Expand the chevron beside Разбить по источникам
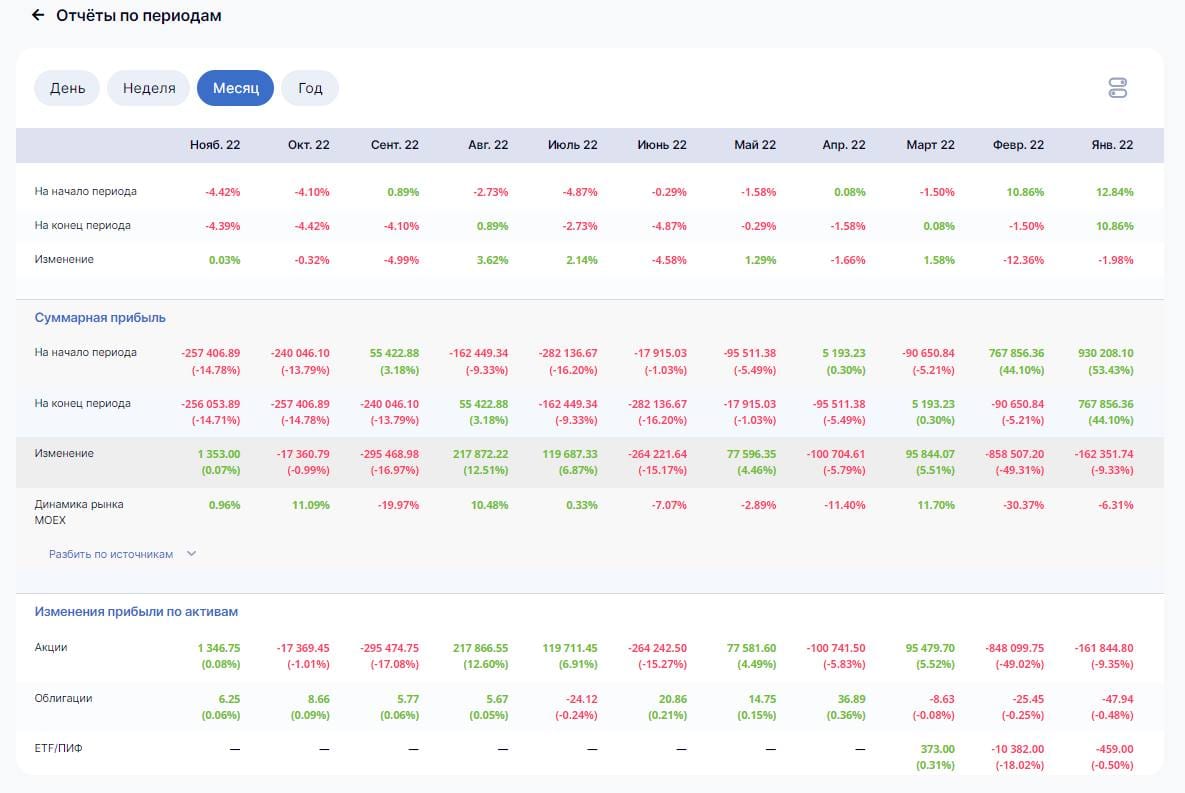 tap(191, 554)
